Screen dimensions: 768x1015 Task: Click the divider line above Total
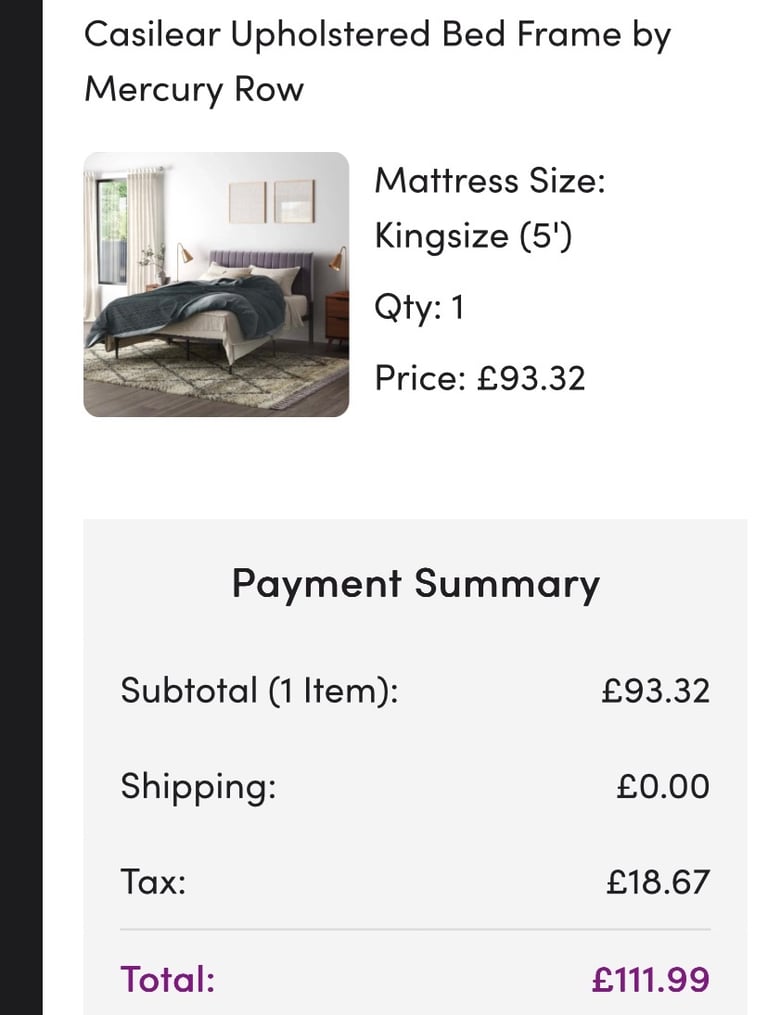(x=415, y=930)
